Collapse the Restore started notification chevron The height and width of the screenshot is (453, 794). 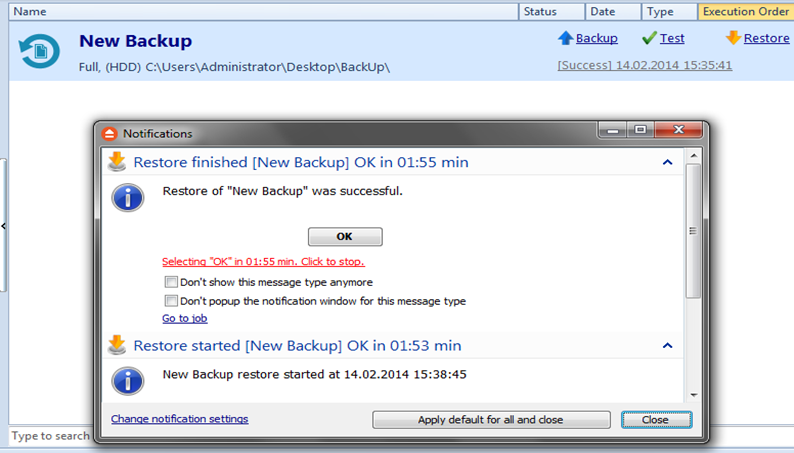[x=667, y=346]
